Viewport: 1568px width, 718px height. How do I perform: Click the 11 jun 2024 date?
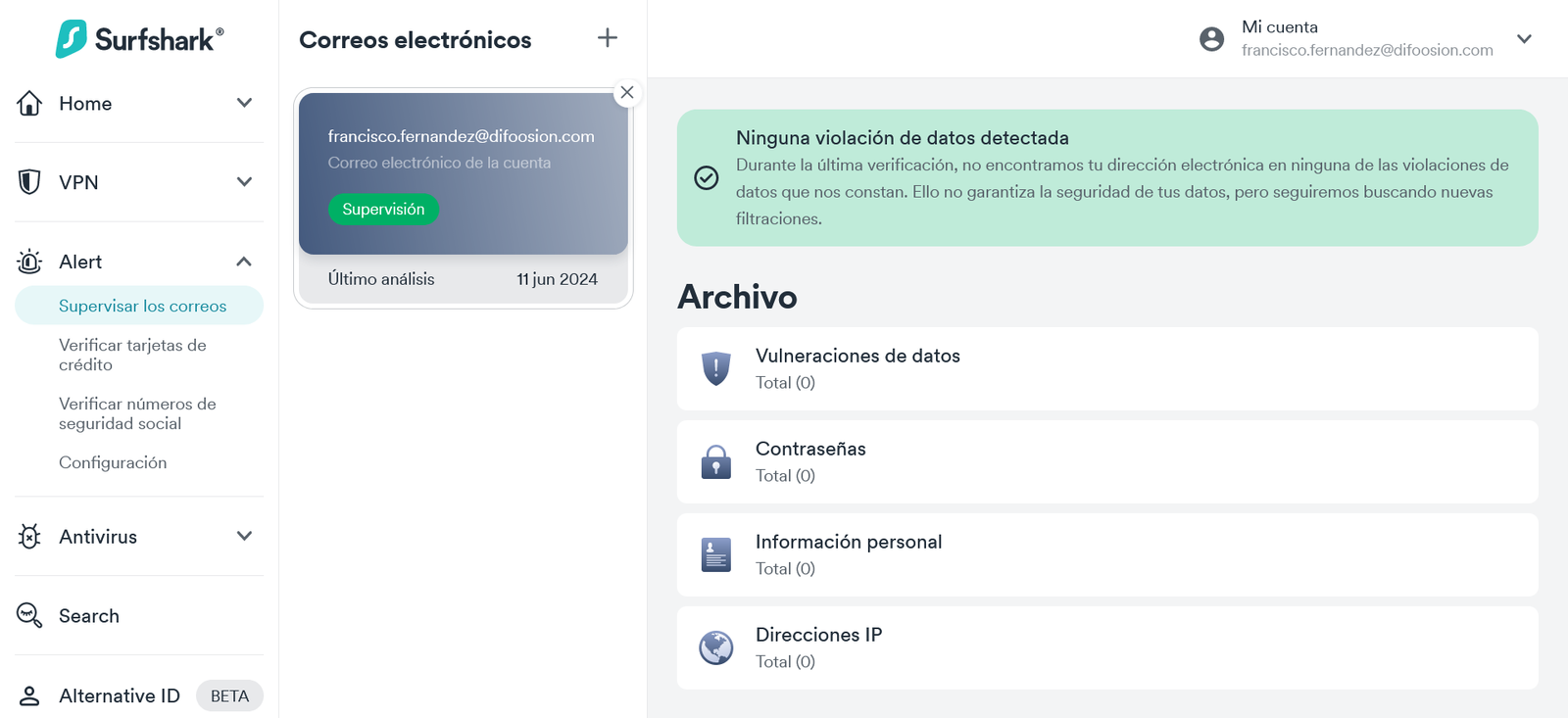pyautogui.click(x=557, y=279)
